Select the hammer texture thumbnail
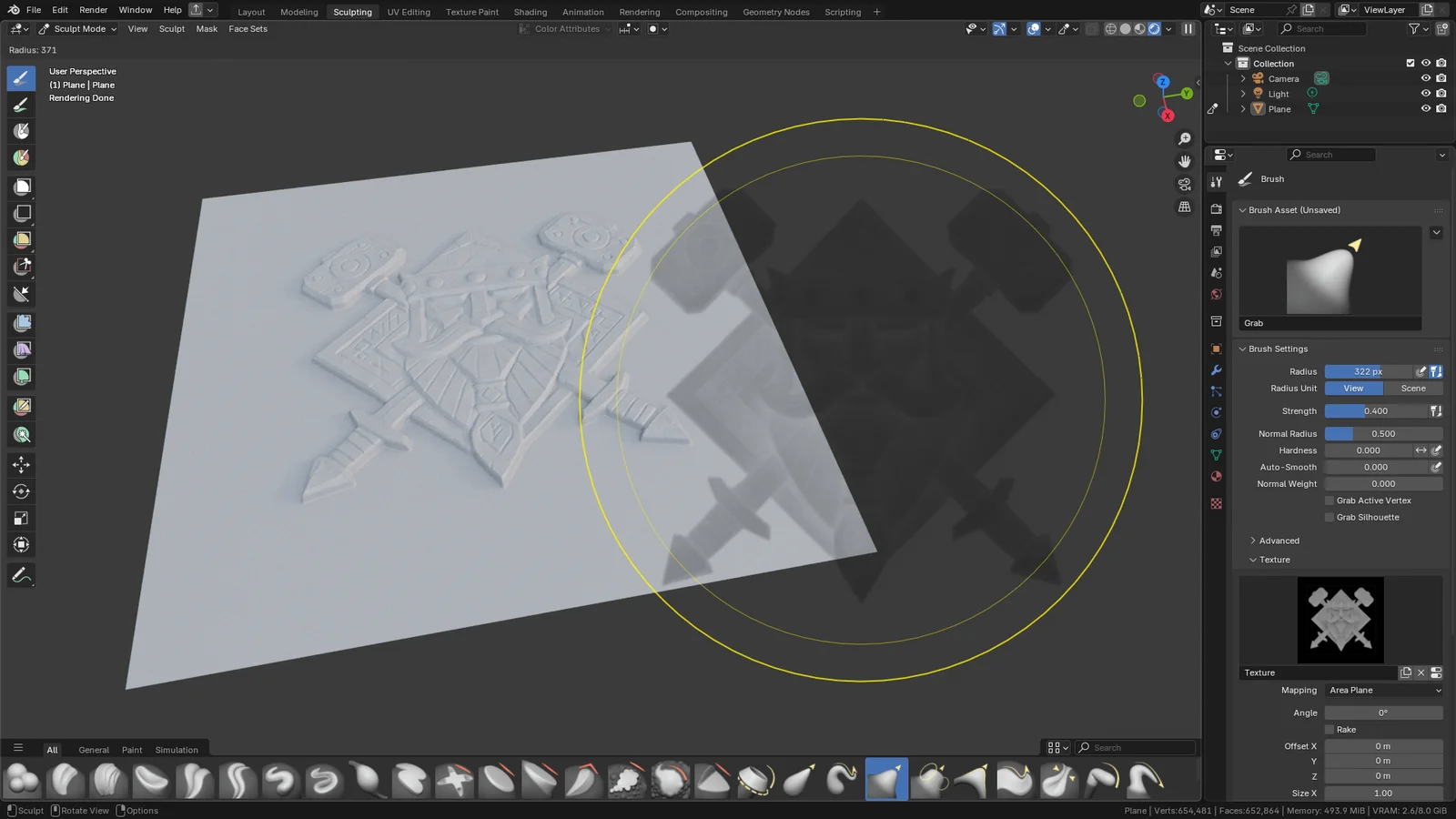 (x=1340, y=620)
